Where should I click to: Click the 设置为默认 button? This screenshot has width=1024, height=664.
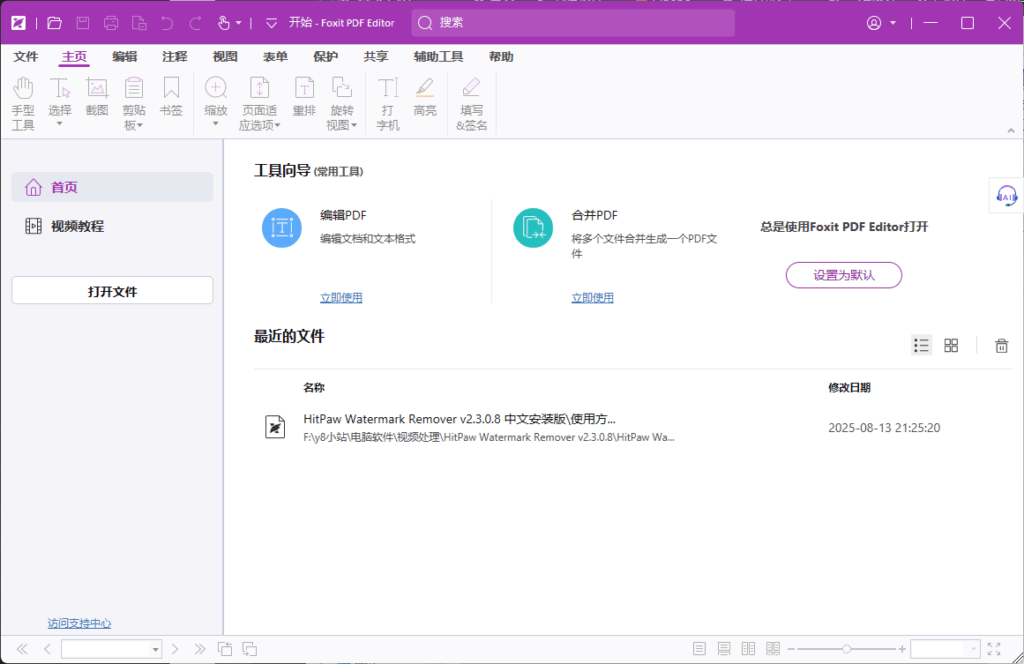click(843, 275)
